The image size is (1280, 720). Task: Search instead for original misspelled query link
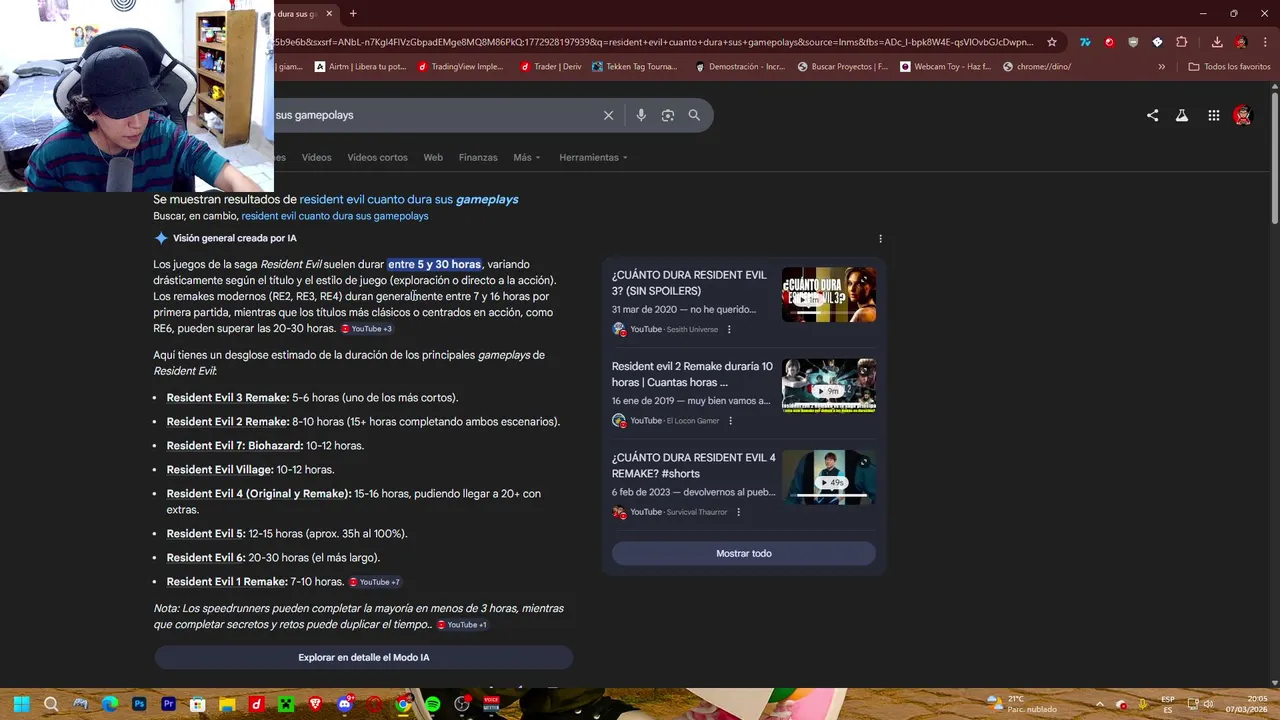click(x=335, y=216)
